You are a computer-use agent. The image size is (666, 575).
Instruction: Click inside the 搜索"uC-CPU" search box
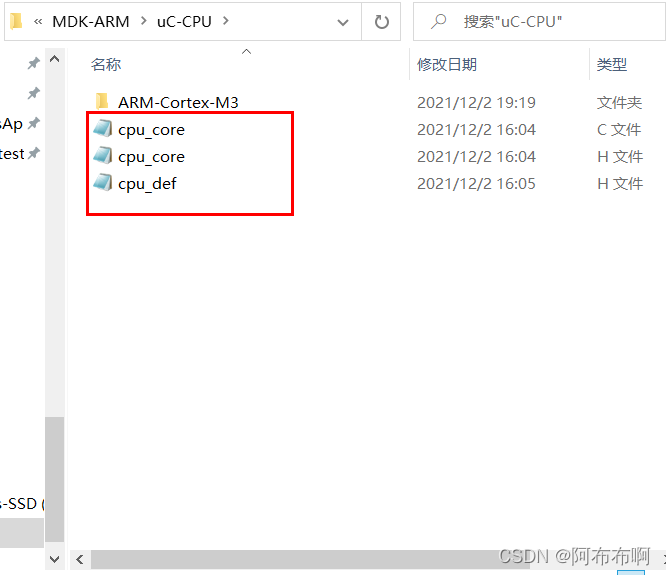[x=539, y=22]
